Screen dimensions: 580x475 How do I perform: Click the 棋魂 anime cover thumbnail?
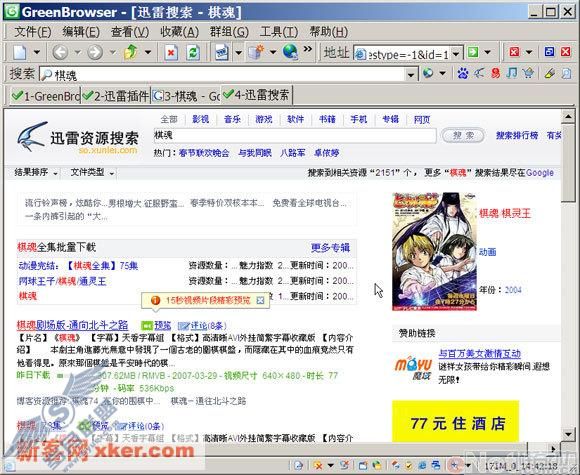[x=434, y=251]
